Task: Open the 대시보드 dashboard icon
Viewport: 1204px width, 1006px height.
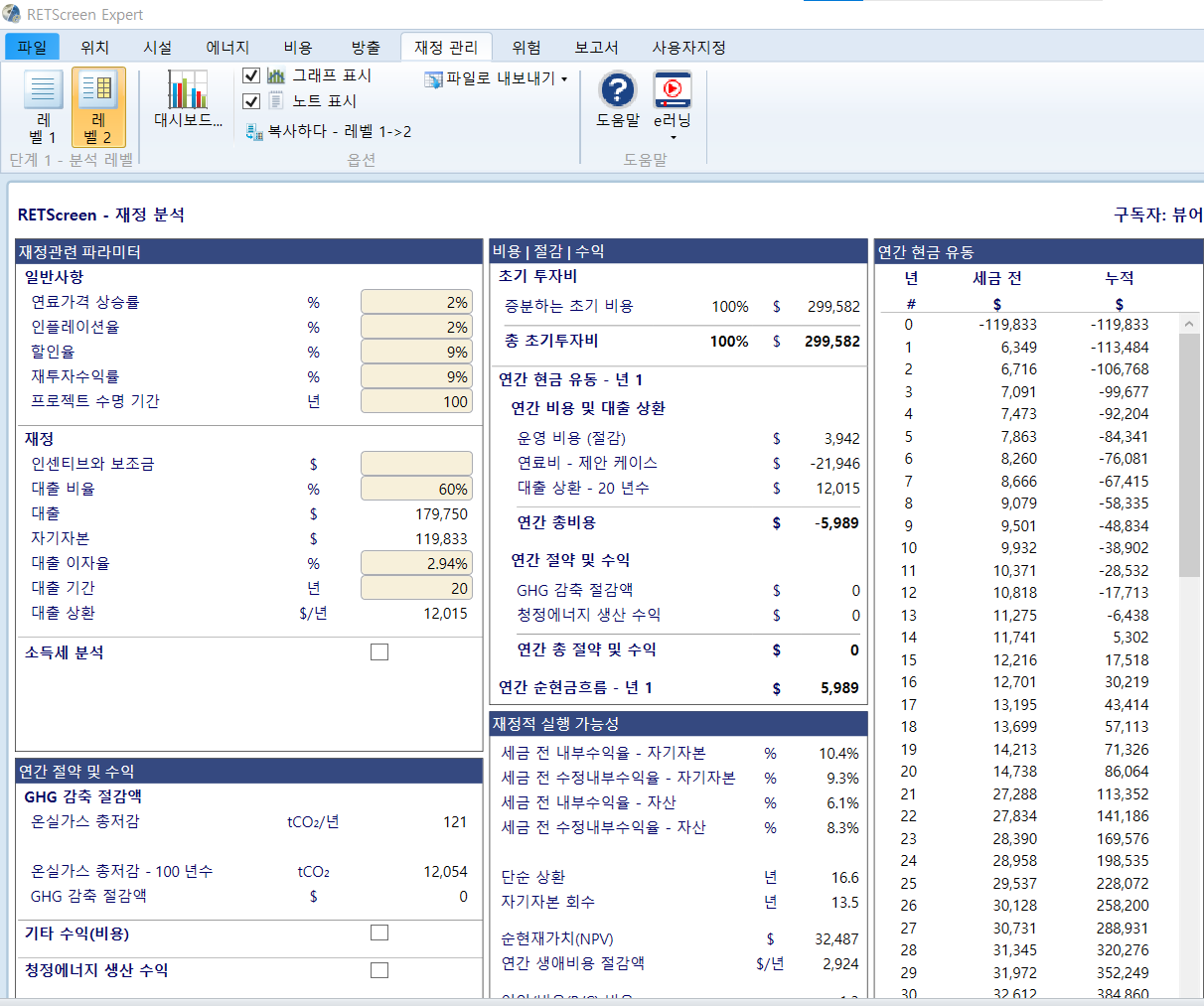Action: (x=187, y=91)
